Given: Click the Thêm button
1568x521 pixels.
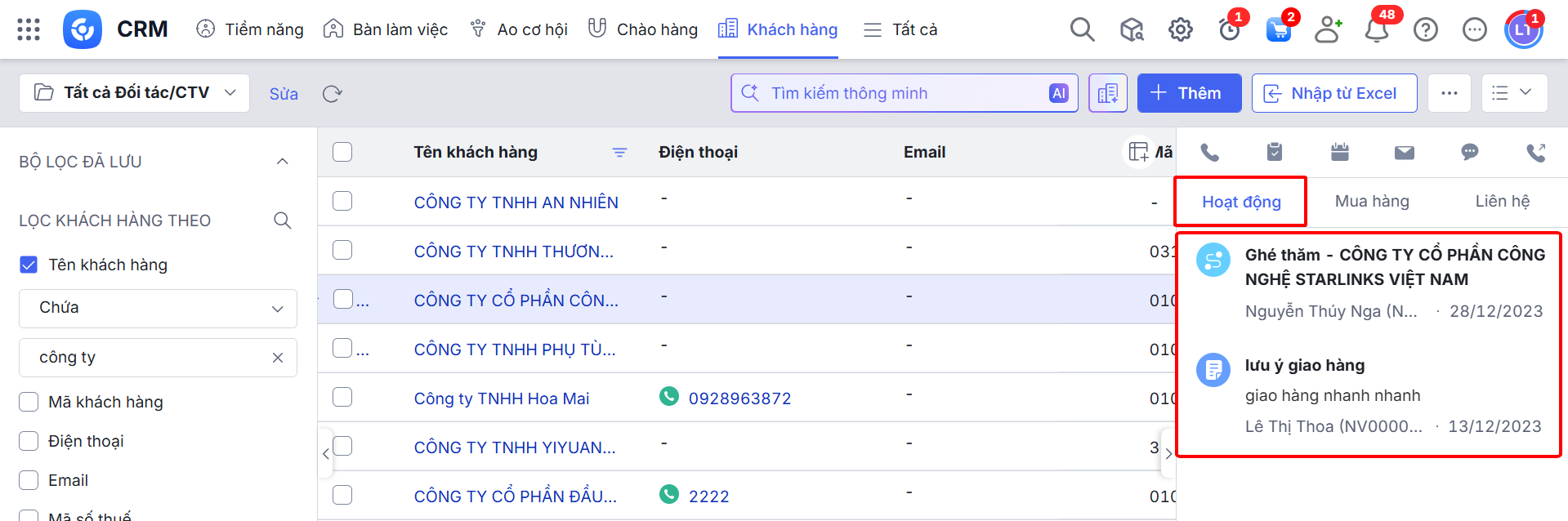Looking at the screenshot, I should click(x=1188, y=93).
